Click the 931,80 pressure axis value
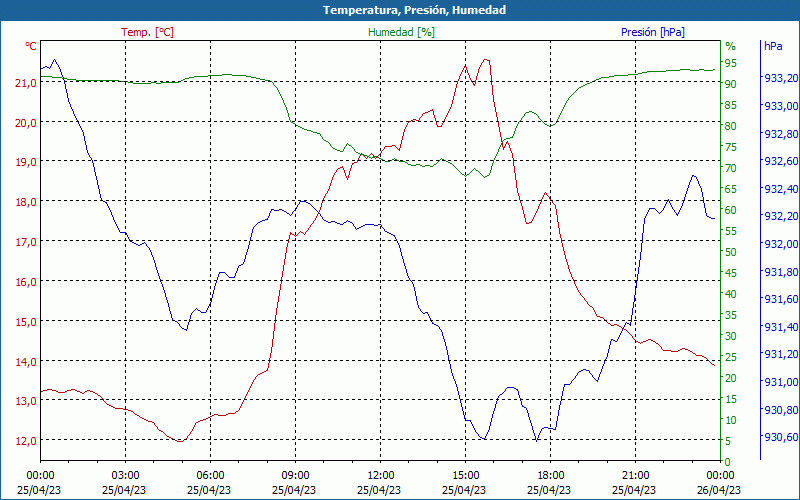The image size is (800, 500). click(x=781, y=271)
